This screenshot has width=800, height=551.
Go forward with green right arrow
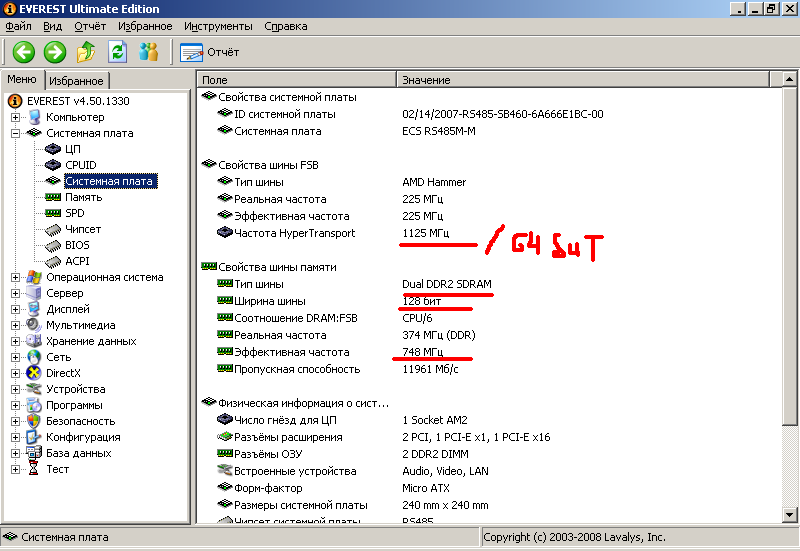click(55, 52)
